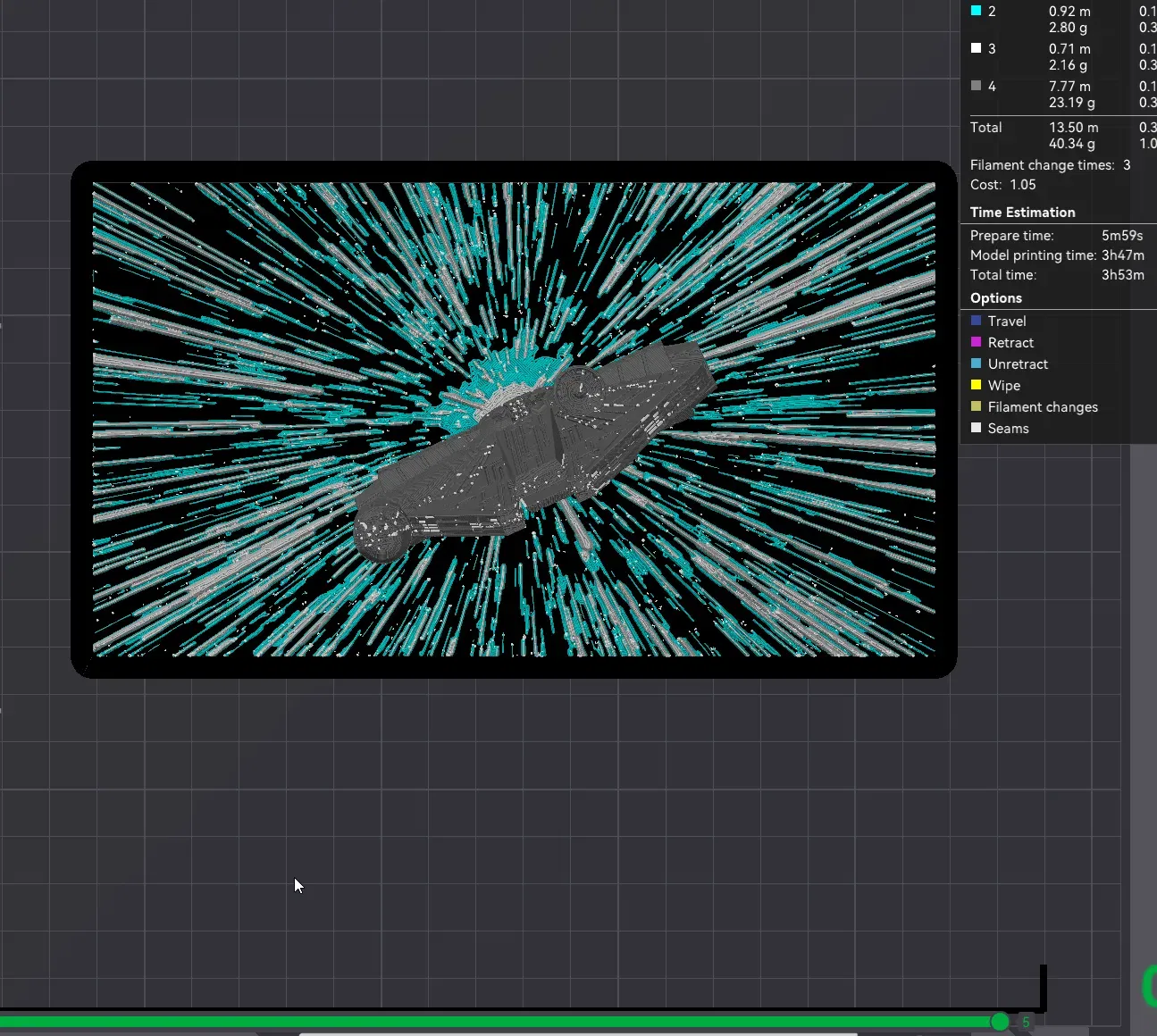Show Retract points in the preview
This screenshot has height=1036, width=1157.
coord(1010,343)
